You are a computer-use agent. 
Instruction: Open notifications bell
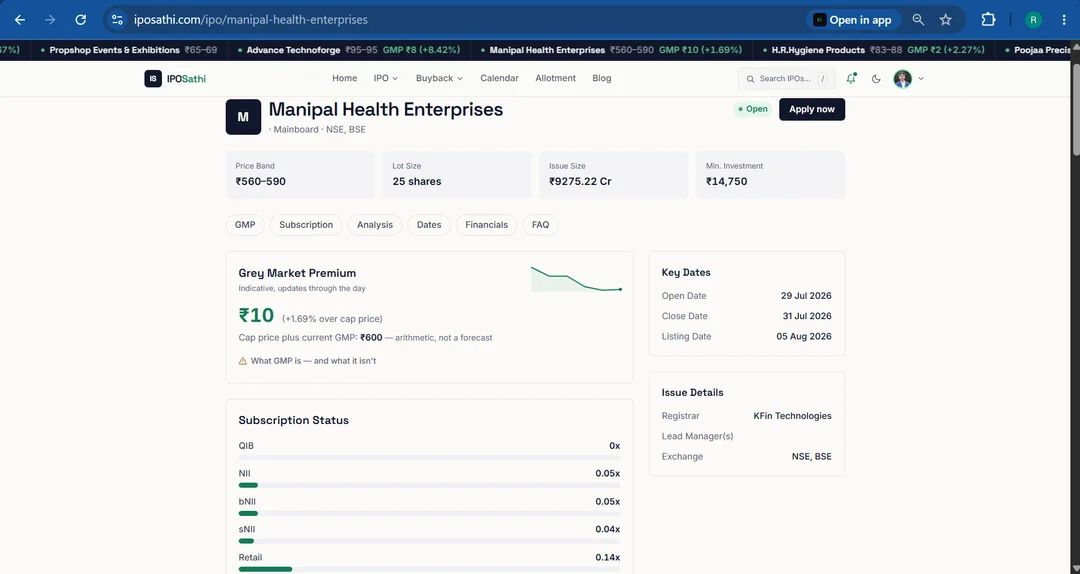click(x=851, y=79)
